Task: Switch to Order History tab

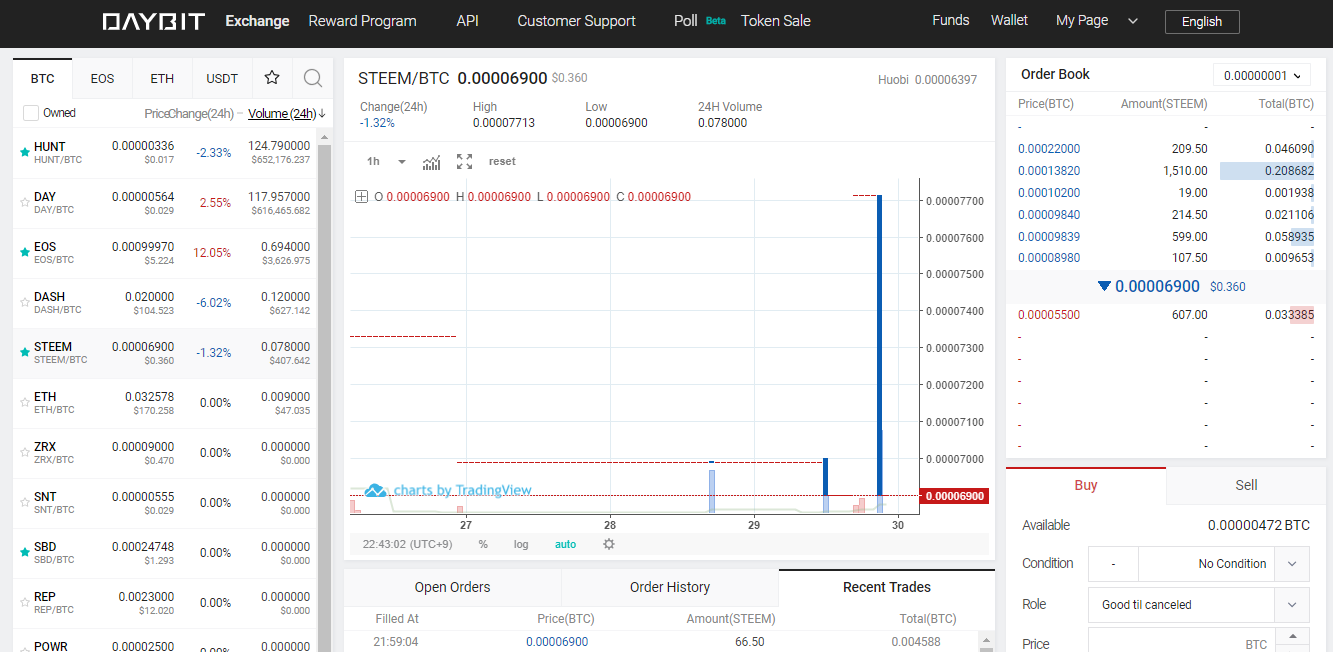Action: pyautogui.click(x=670, y=587)
